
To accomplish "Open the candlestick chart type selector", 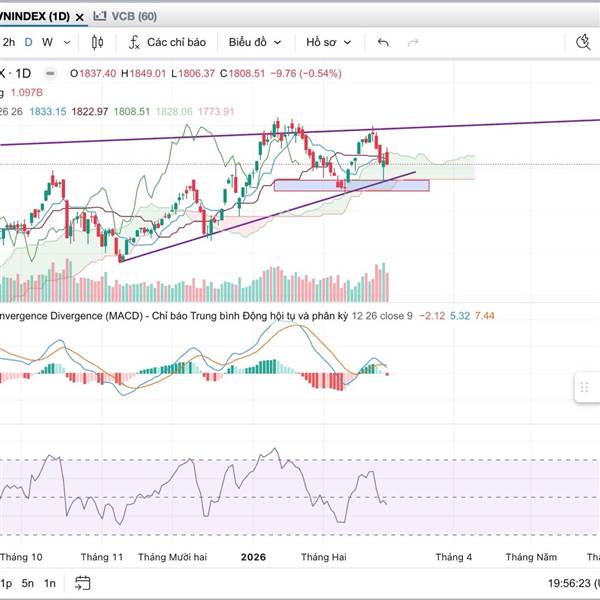I will (x=97, y=42).
